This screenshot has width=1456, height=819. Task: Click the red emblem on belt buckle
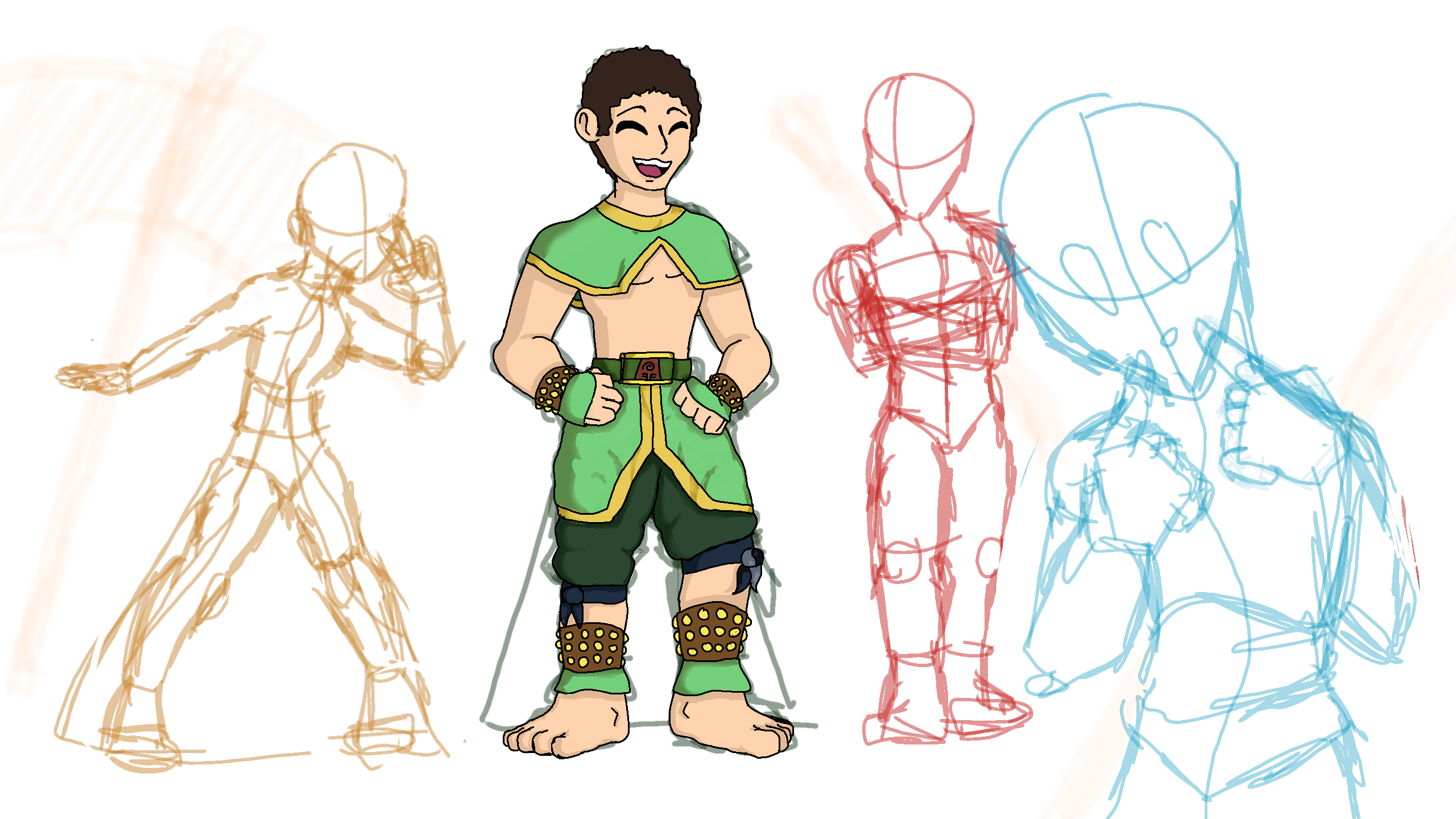coord(648,369)
